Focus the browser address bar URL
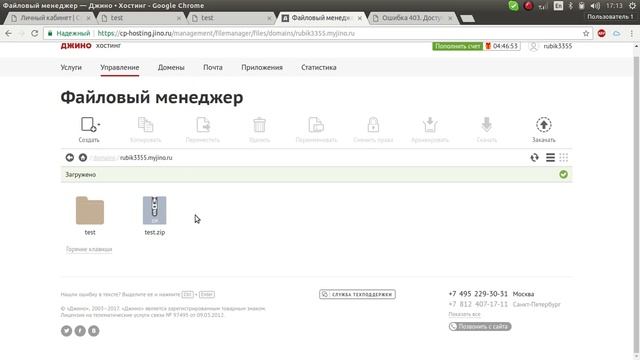The width and height of the screenshot is (640, 360). [226, 33]
